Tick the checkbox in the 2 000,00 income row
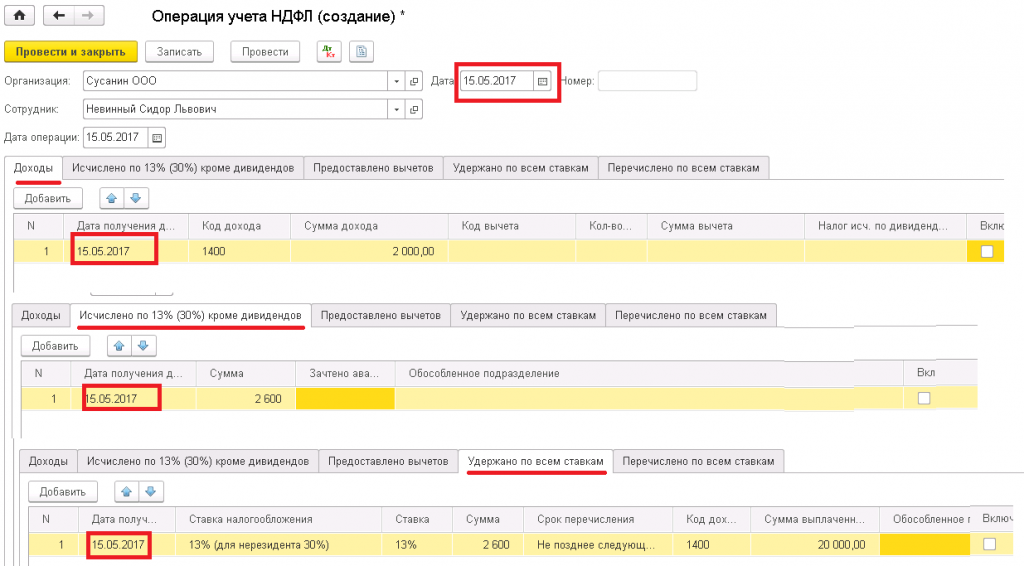 click(987, 252)
